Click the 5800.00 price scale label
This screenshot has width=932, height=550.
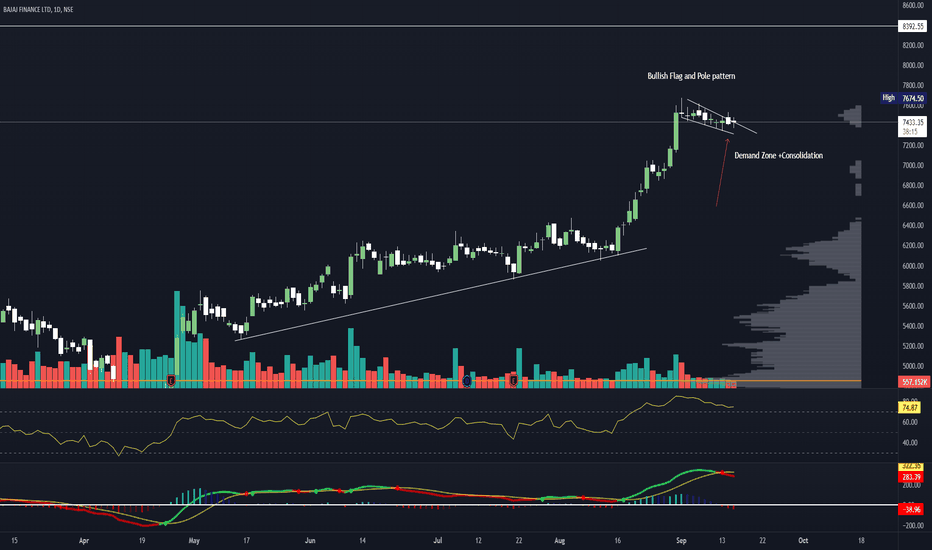[913, 286]
